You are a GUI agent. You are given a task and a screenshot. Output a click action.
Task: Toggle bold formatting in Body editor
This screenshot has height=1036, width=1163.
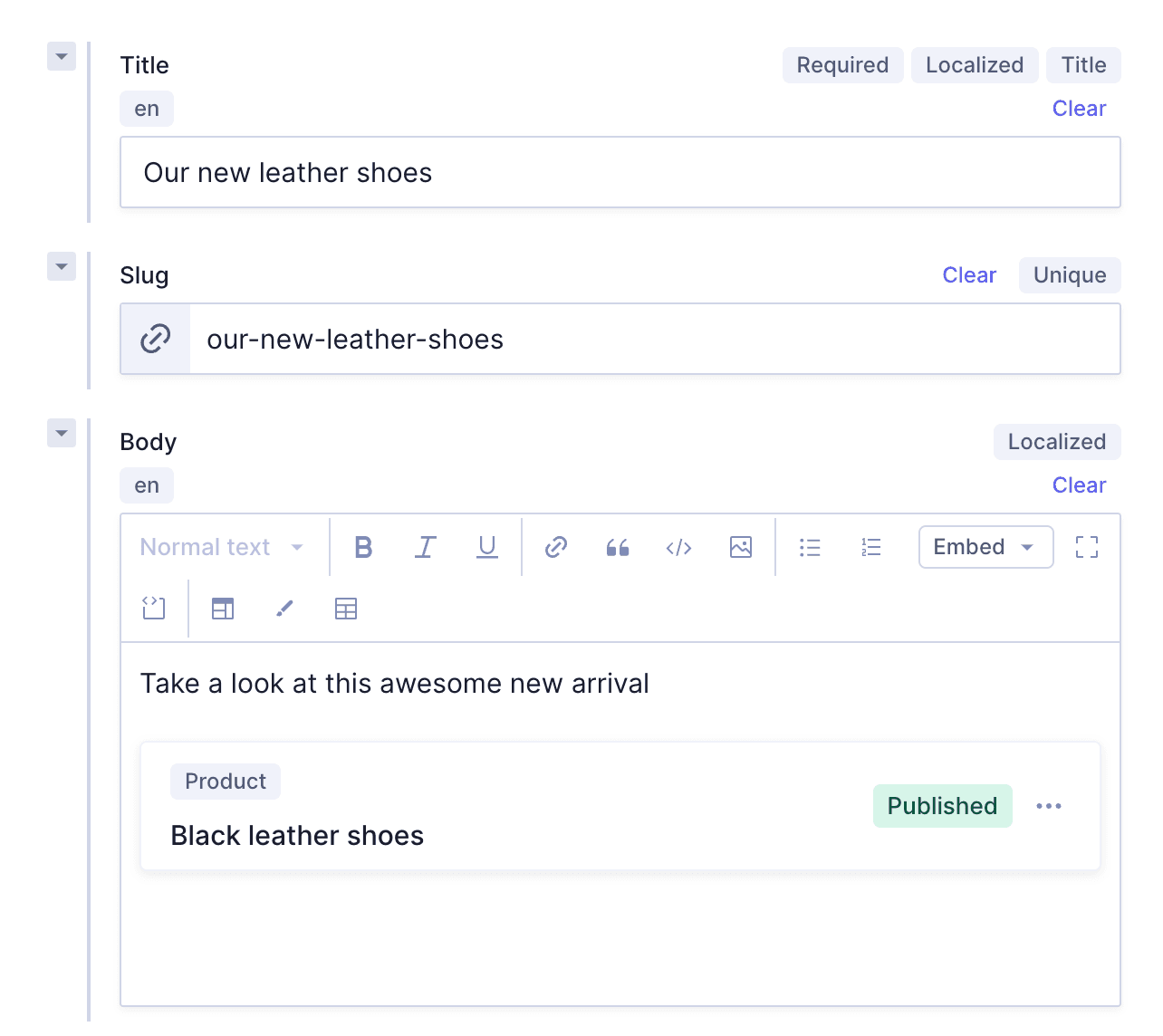[x=363, y=547]
